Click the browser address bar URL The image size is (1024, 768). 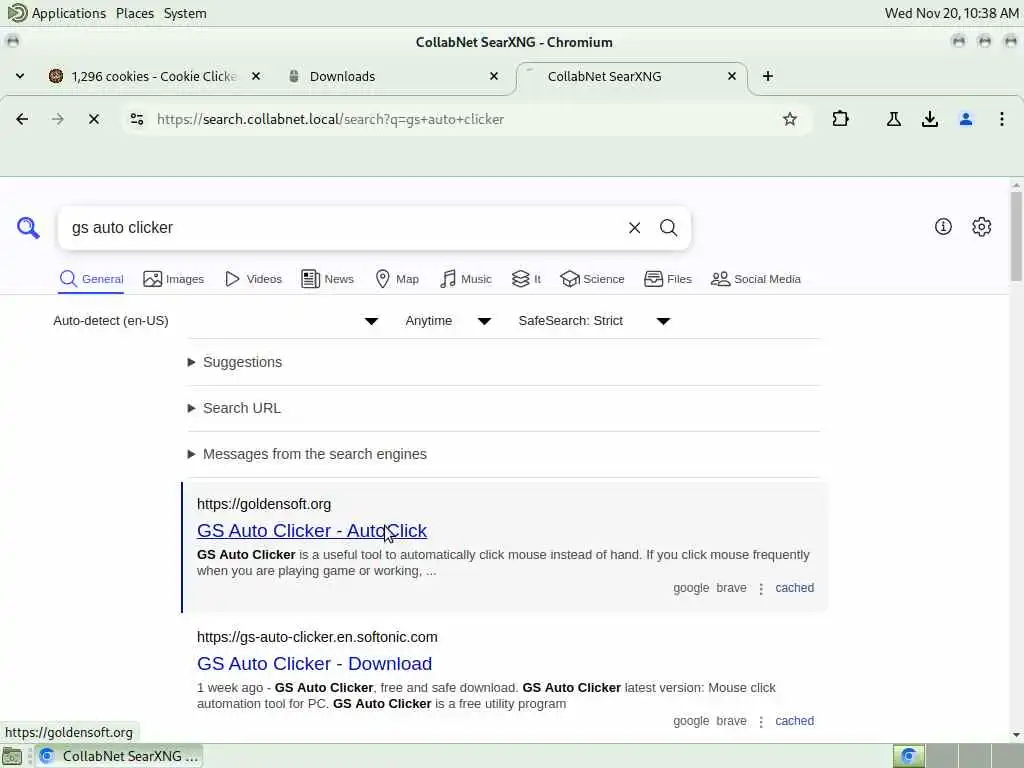[330, 119]
